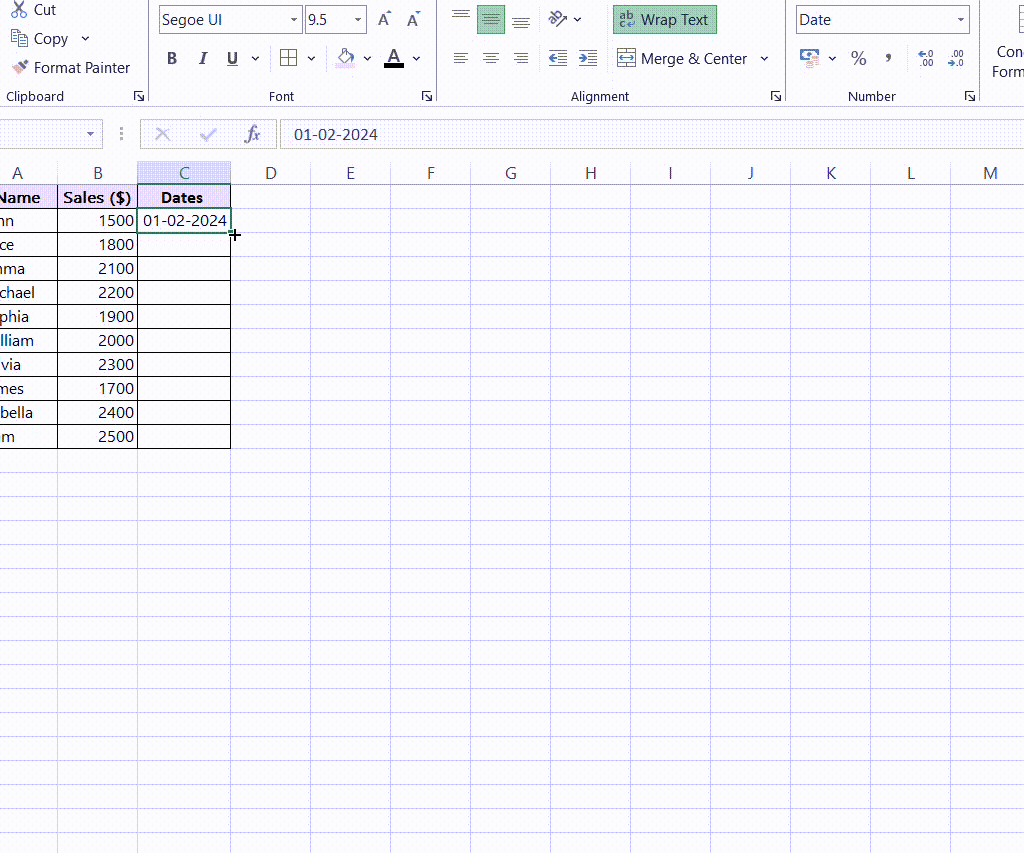The height and width of the screenshot is (853, 1024).
Task: Open the Merge & Center dropdown arrow
Action: (765, 58)
